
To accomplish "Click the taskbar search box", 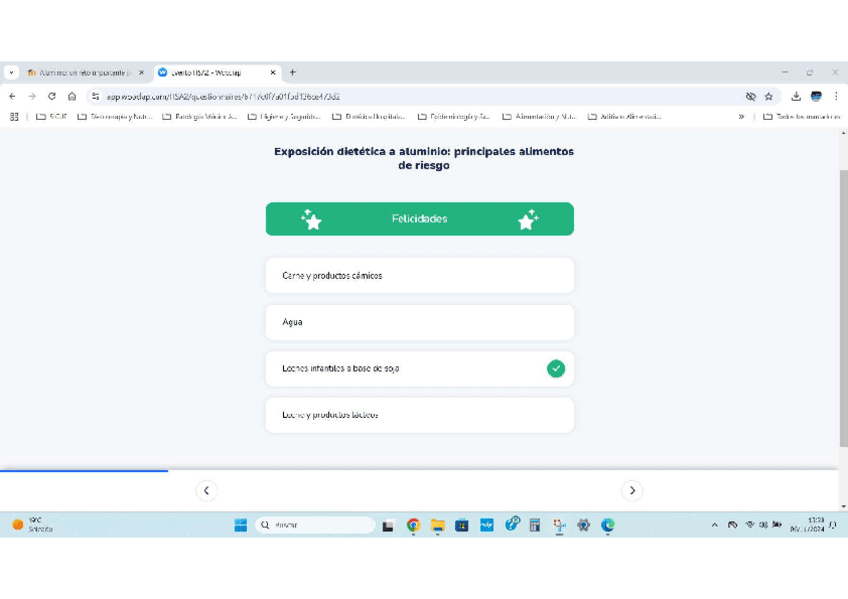I will (315, 525).
